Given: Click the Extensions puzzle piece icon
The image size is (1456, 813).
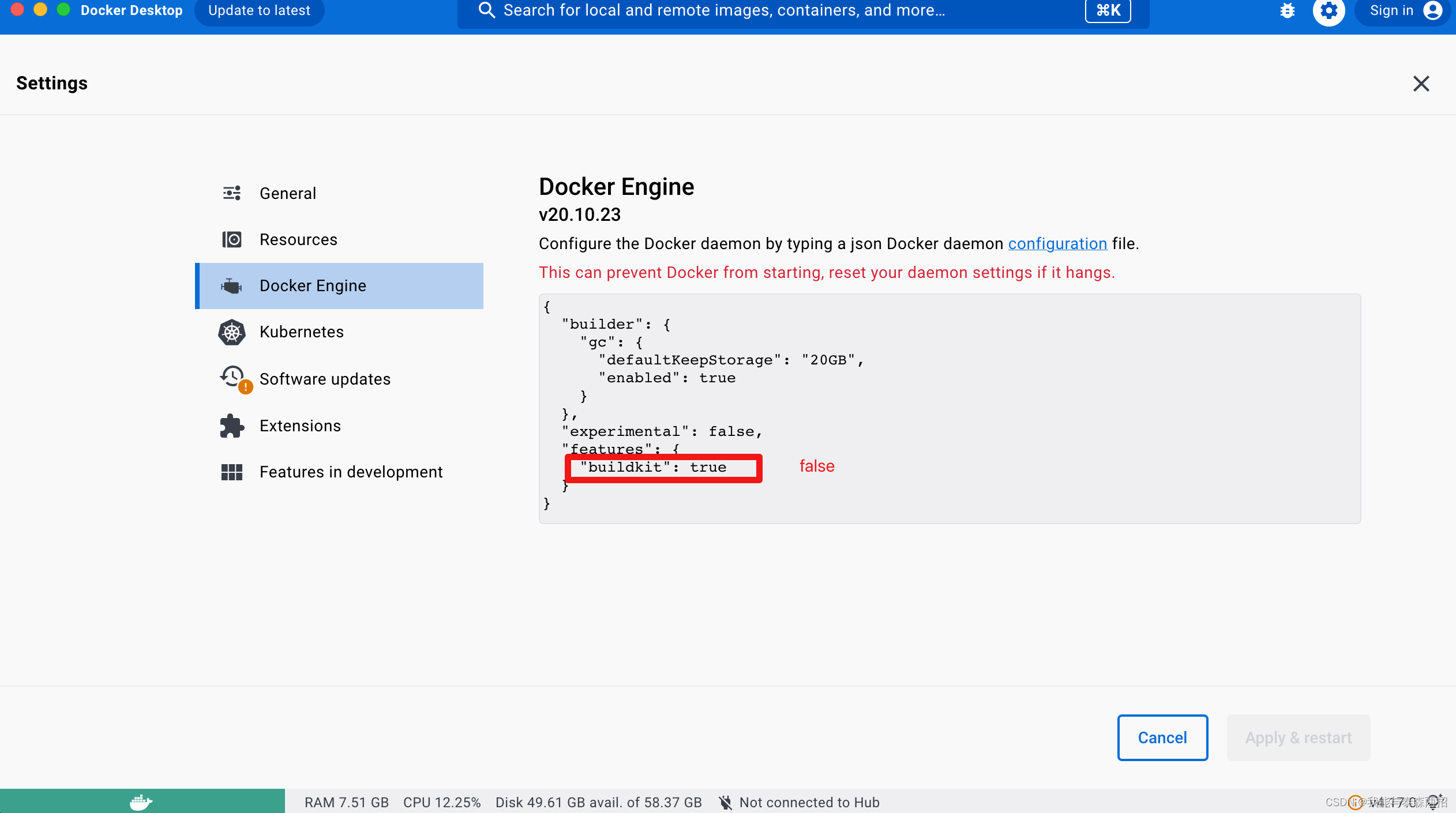Looking at the screenshot, I should pyautogui.click(x=232, y=426).
